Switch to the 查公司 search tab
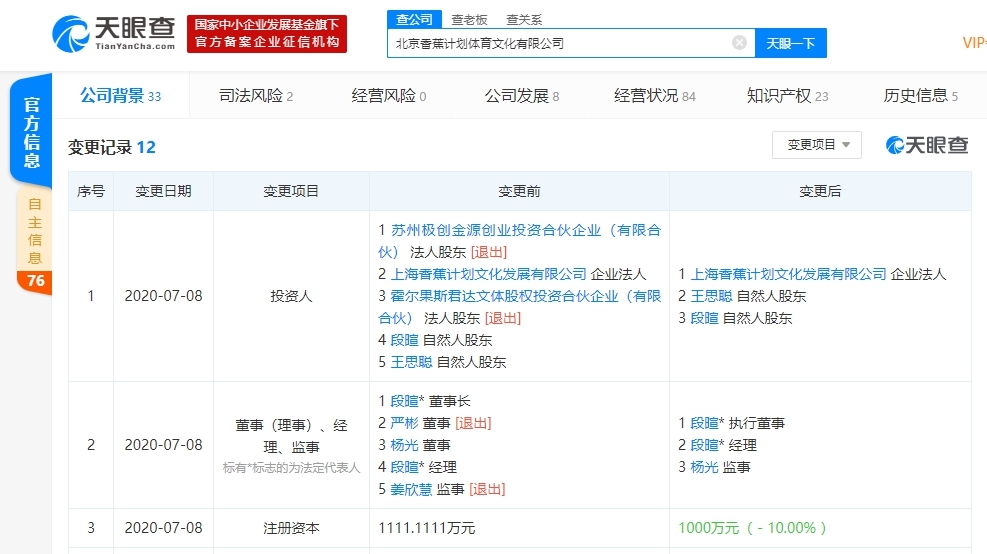This screenshot has height=554, width=987. pyautogui.click(x=414, y=19)
